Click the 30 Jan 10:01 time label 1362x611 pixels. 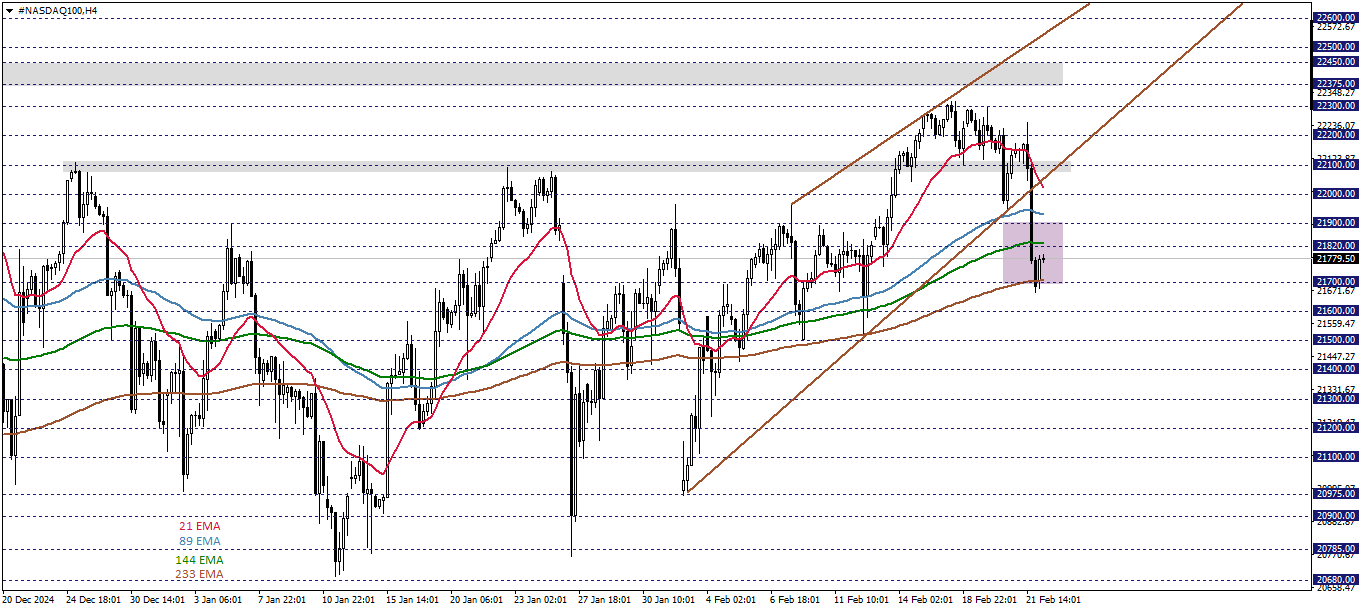[670, 600]
